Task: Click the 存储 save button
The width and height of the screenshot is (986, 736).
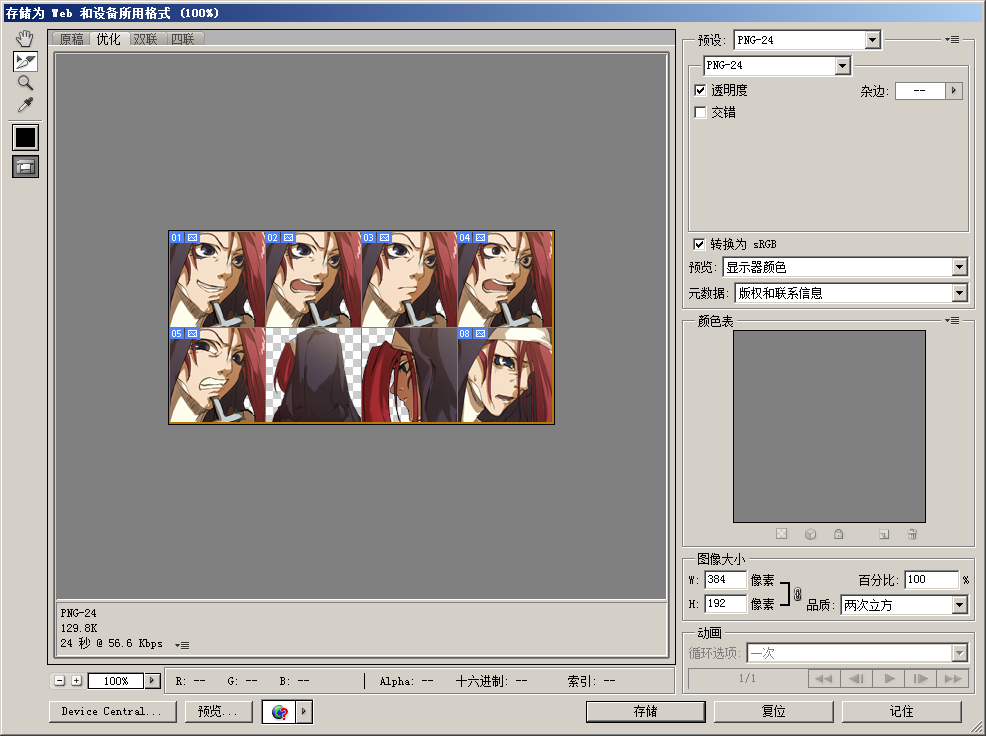Action: (646, 711)
